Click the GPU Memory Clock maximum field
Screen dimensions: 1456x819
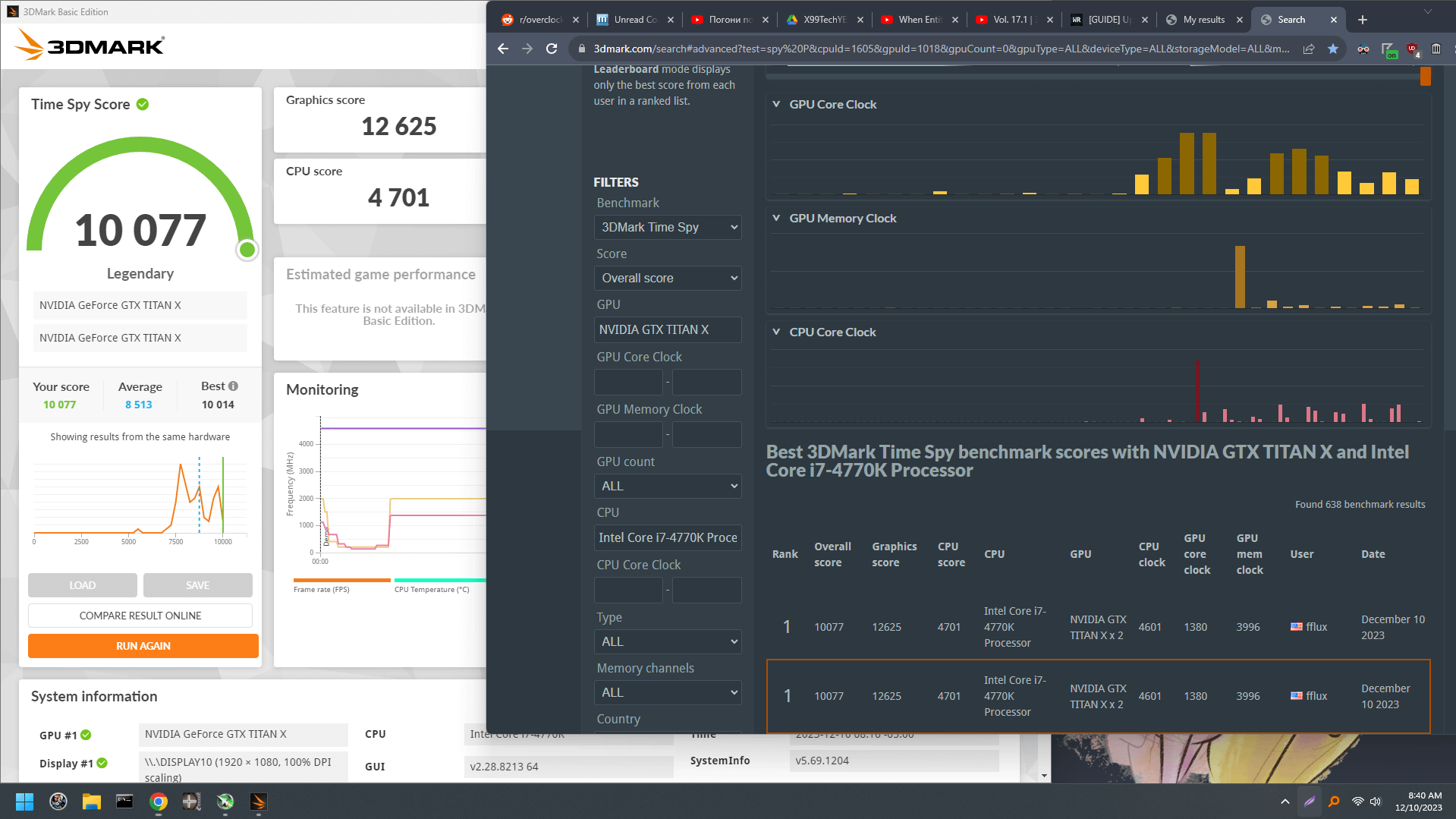pyautogui.click(x=706, y=434)
